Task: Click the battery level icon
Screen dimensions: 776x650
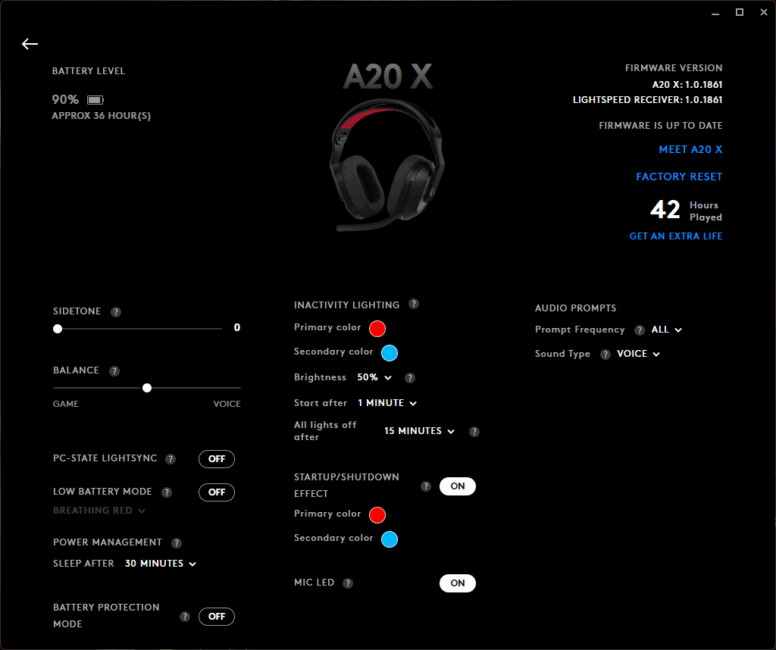Action: tap(95, 100)
